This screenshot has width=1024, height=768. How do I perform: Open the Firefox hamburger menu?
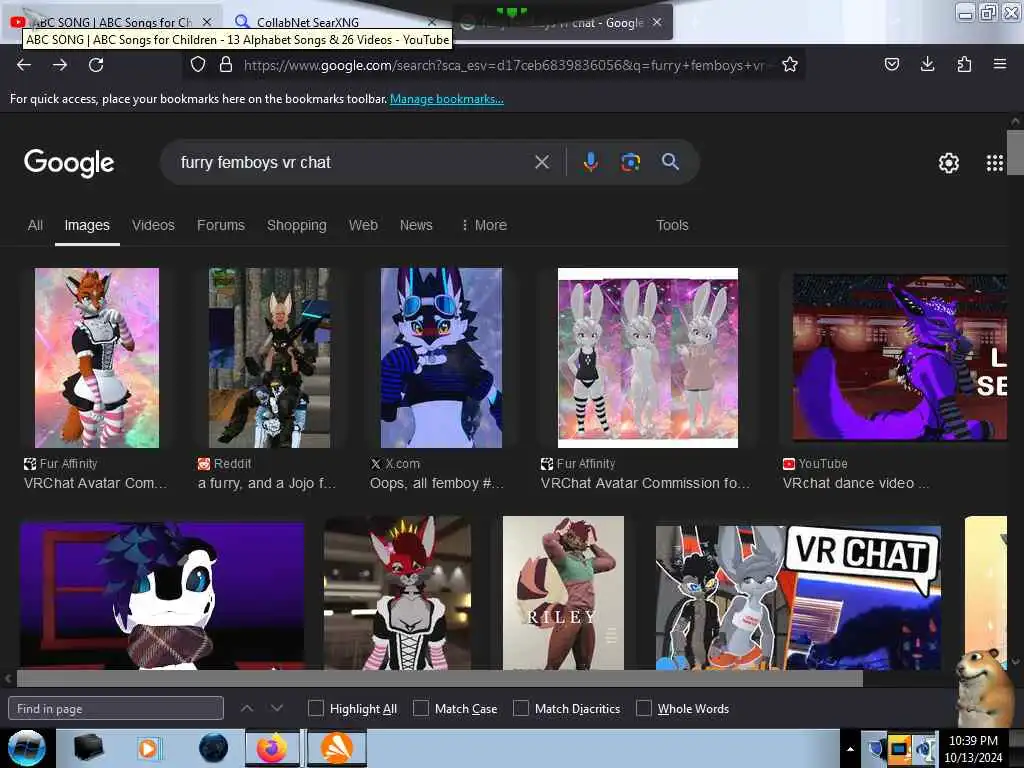tap(1000, 64)
